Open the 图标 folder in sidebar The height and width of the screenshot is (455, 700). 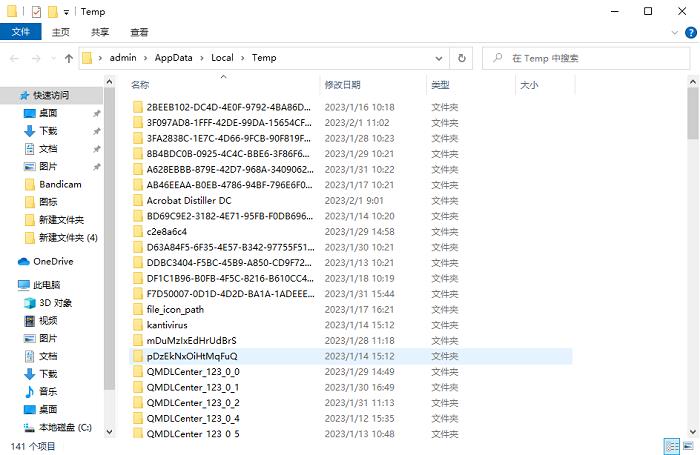click(48, 202)
